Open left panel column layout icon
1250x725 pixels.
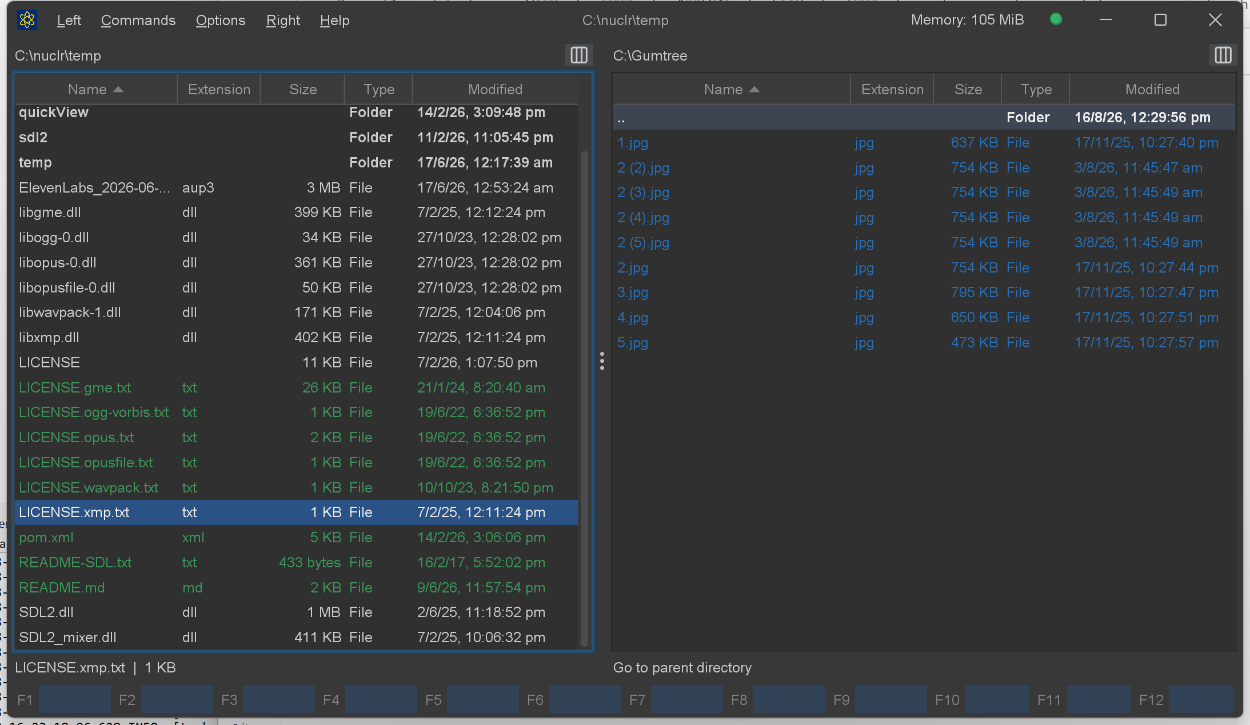(579, 55)
